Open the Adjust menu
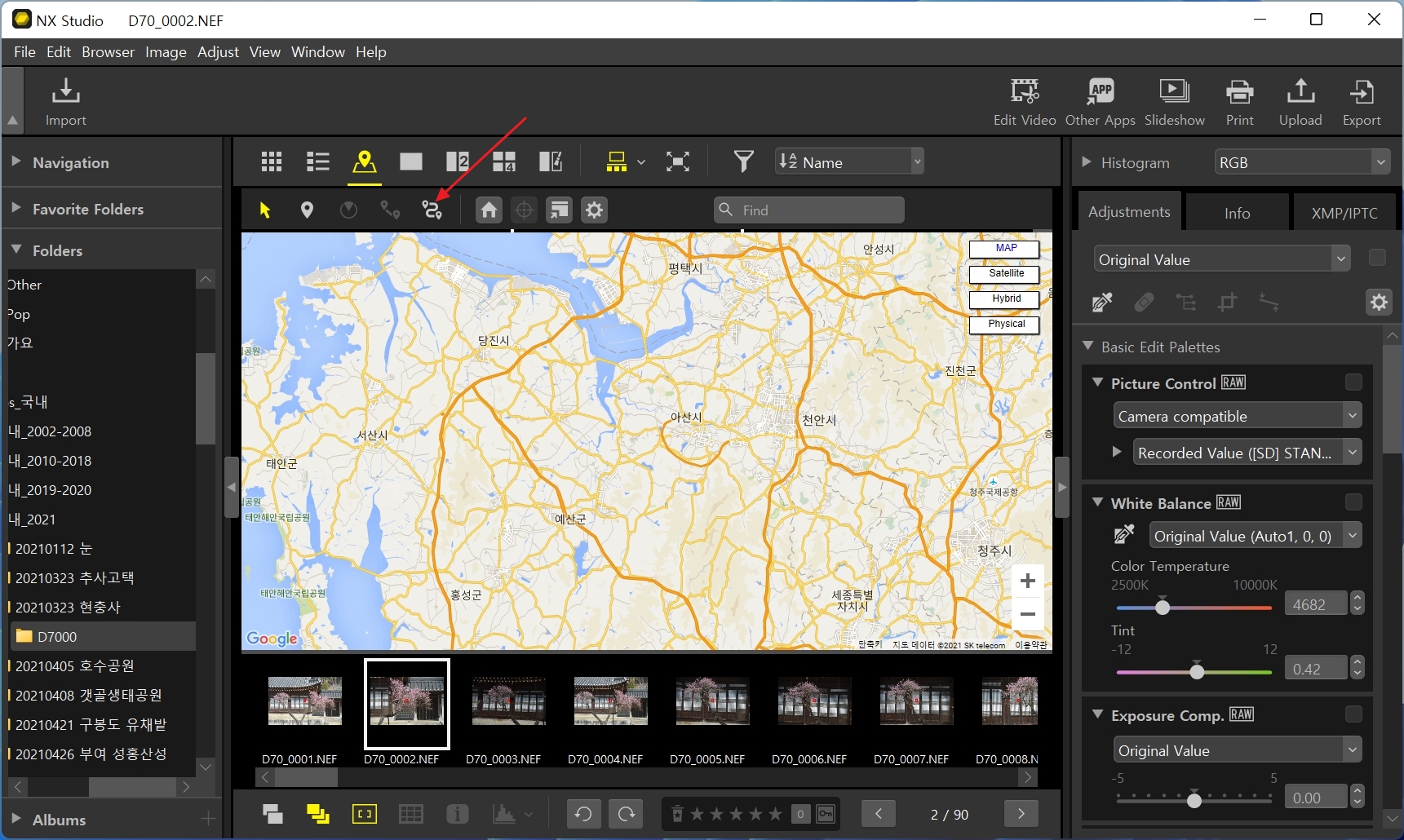 click(x=218, y=51)
